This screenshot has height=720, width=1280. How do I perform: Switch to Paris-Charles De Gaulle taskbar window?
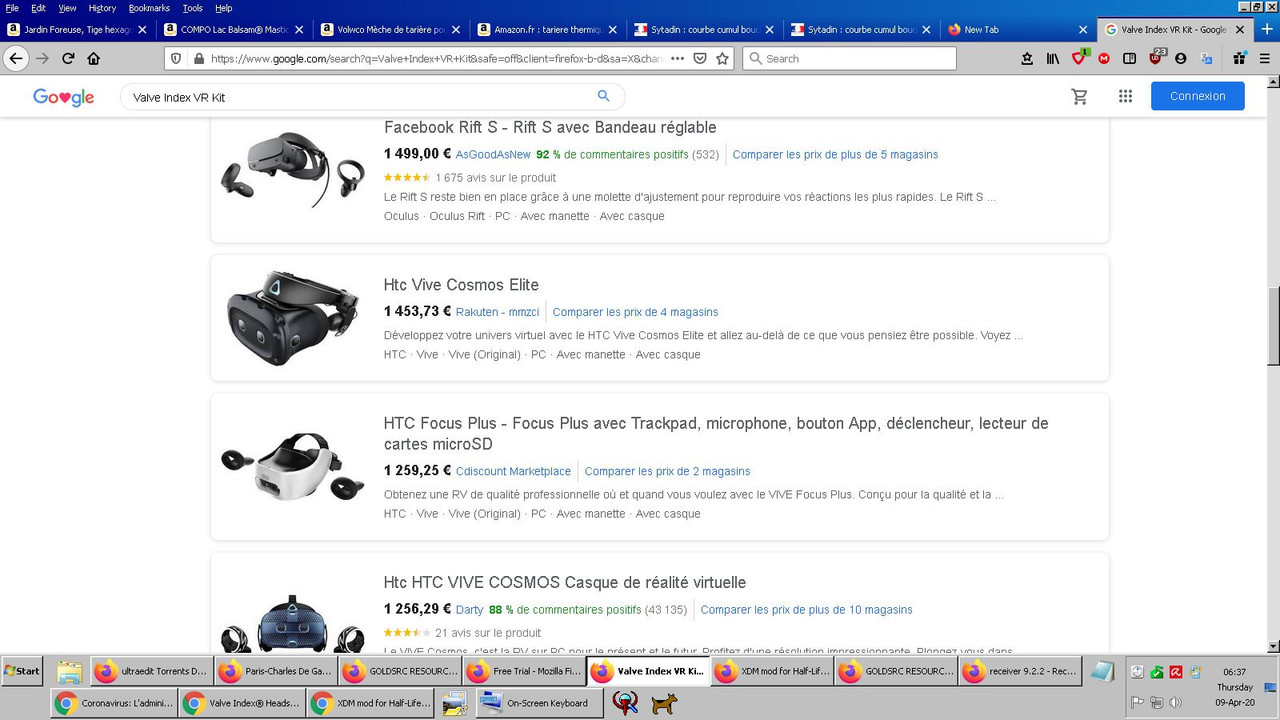pos(275,671)
